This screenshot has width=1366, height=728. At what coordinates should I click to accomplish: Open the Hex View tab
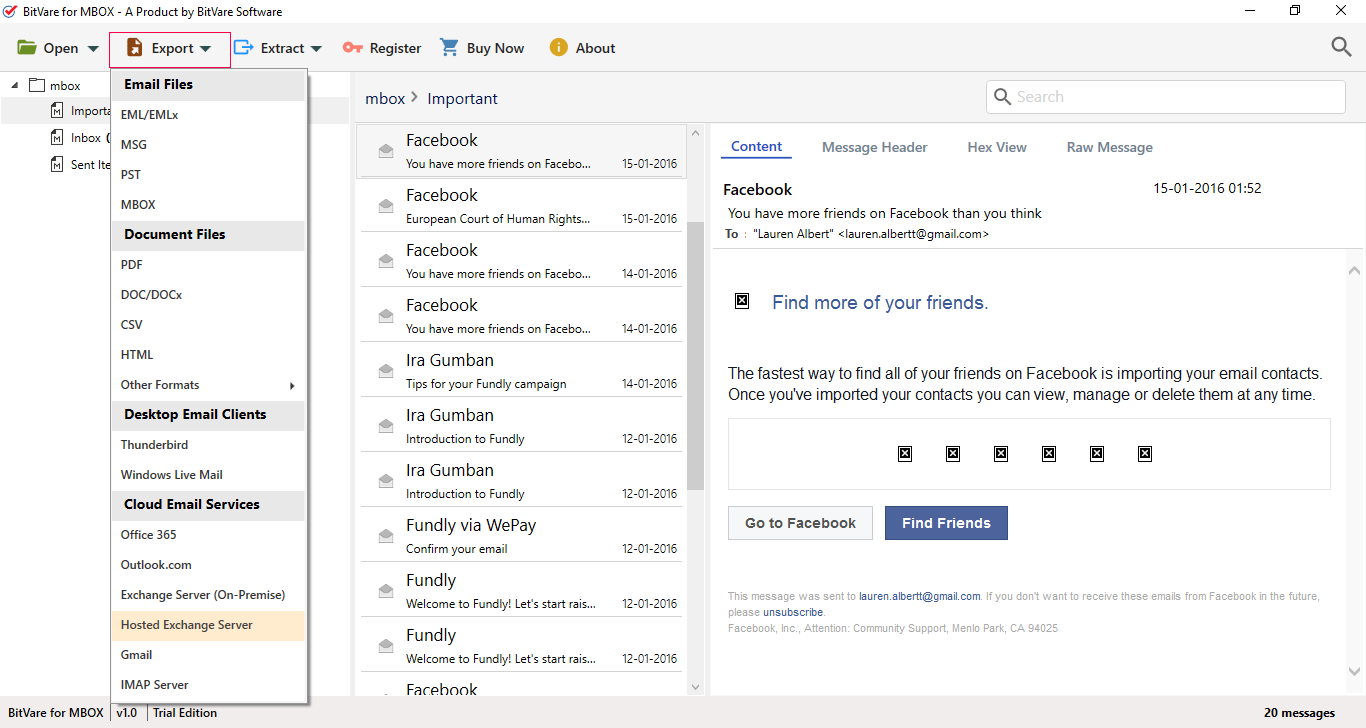point(996,147)
